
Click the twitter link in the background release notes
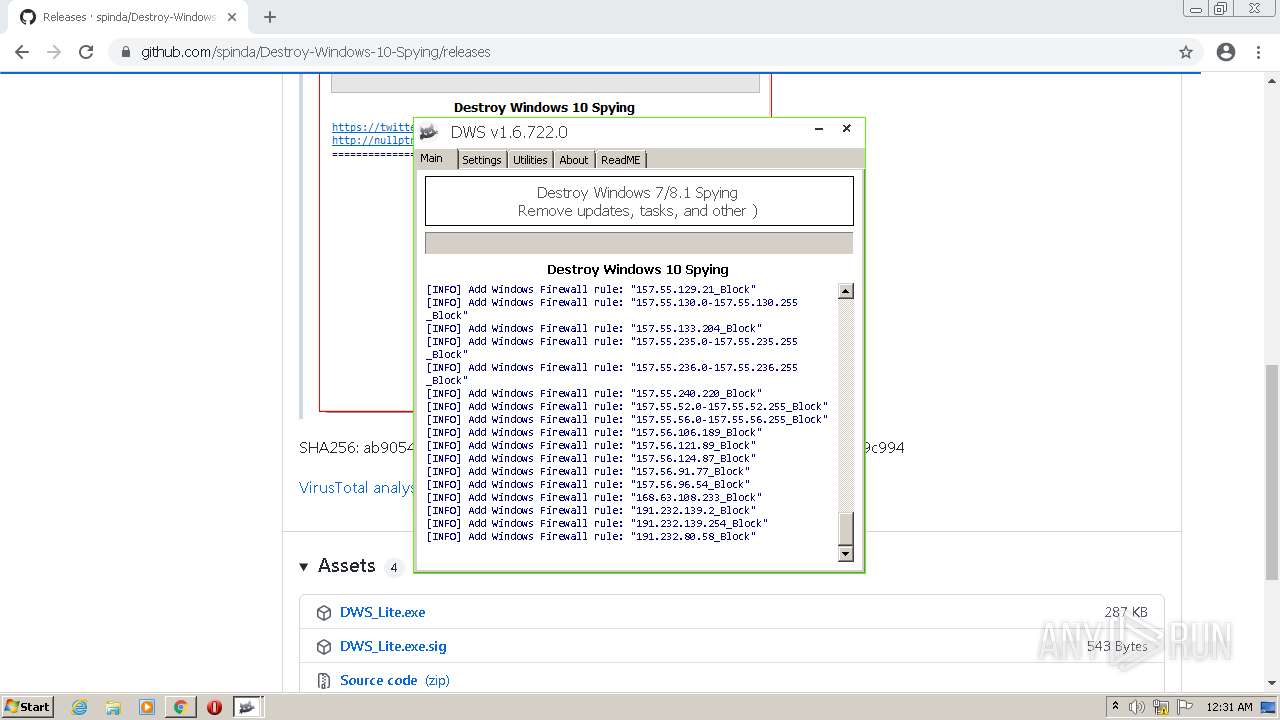point(373,127)
